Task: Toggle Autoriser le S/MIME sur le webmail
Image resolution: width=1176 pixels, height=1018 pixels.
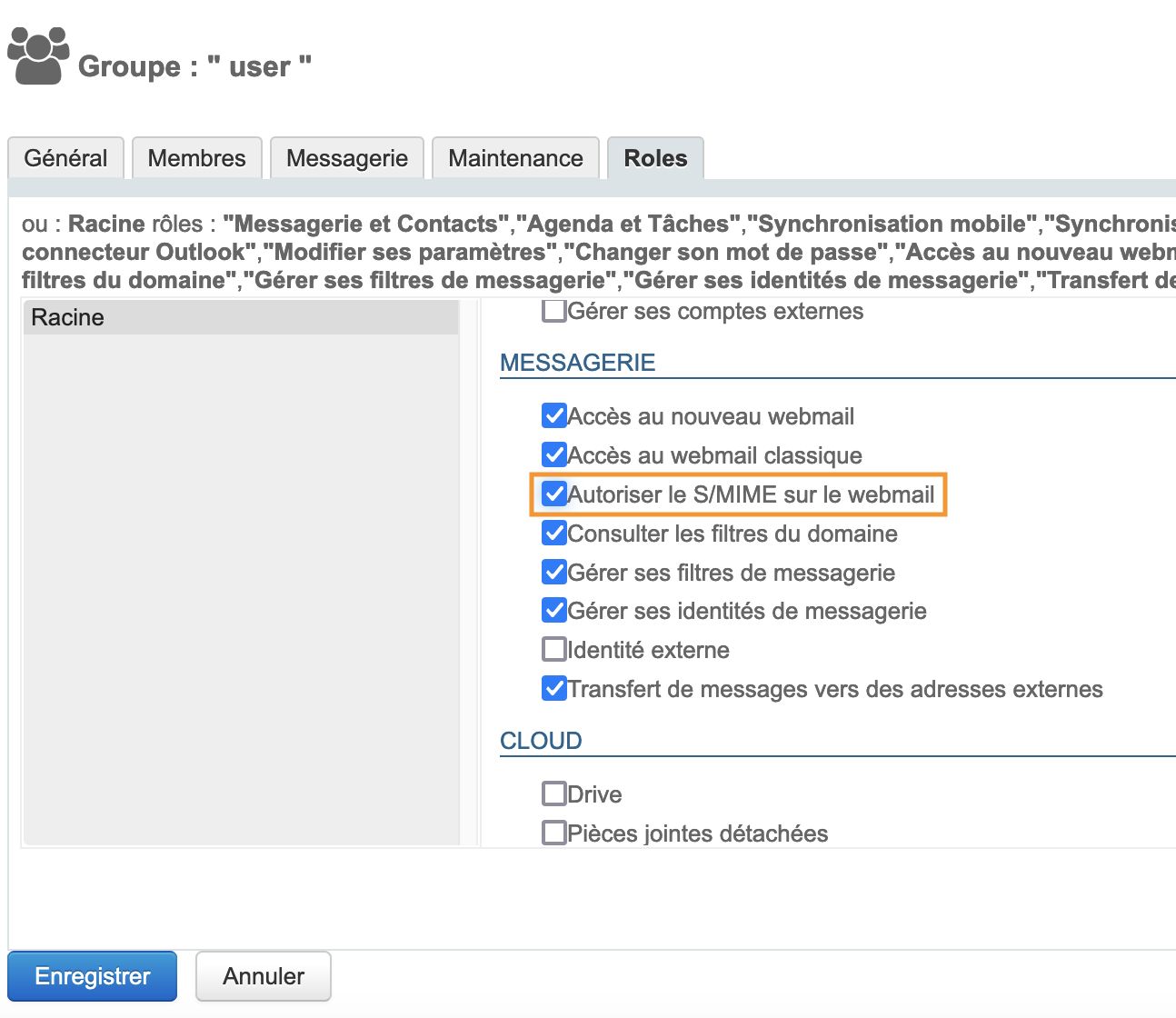Action: tap(553, 494)
